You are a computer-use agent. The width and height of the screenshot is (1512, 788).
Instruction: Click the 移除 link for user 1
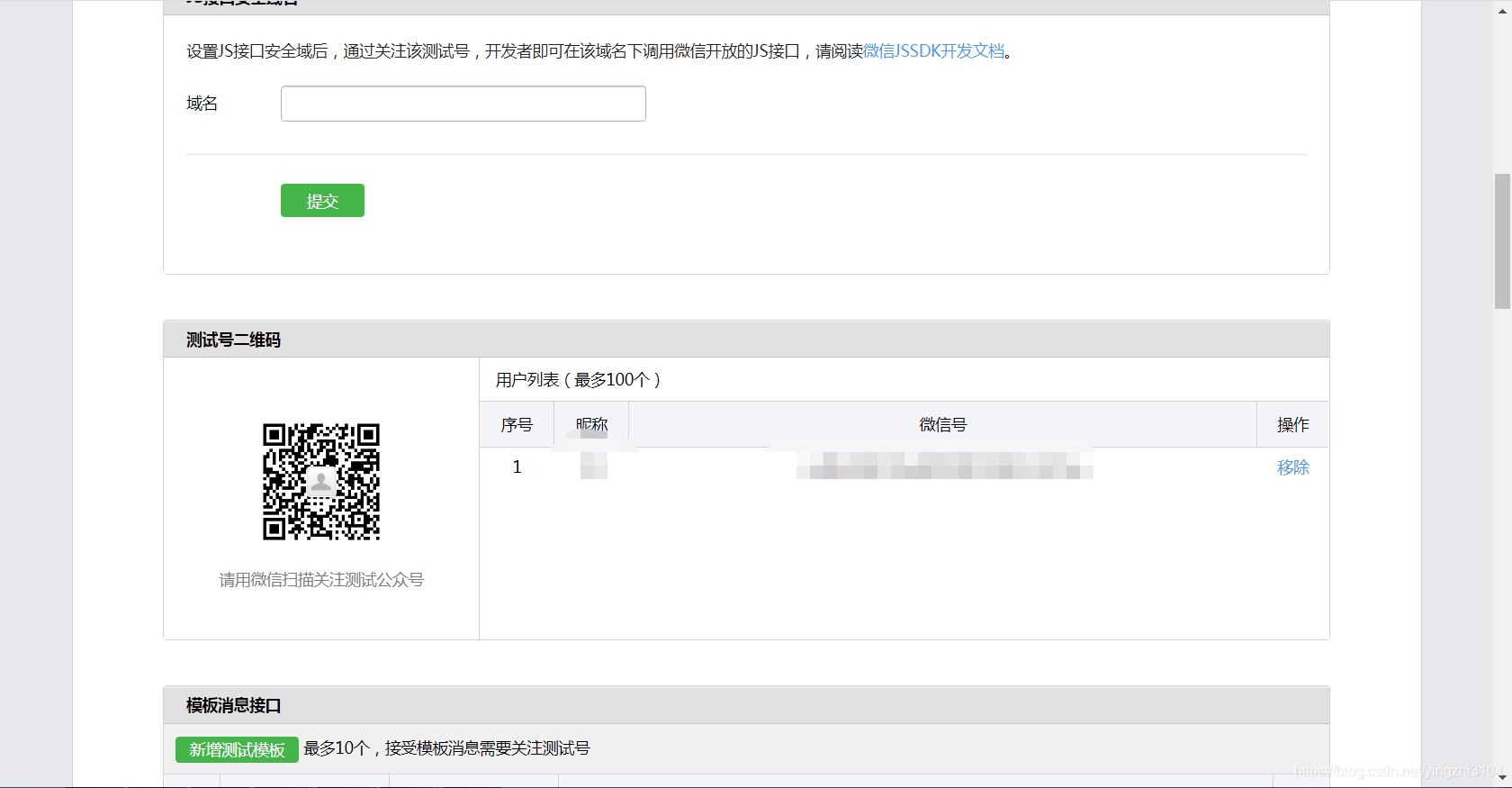click(x=1292, y=467)
